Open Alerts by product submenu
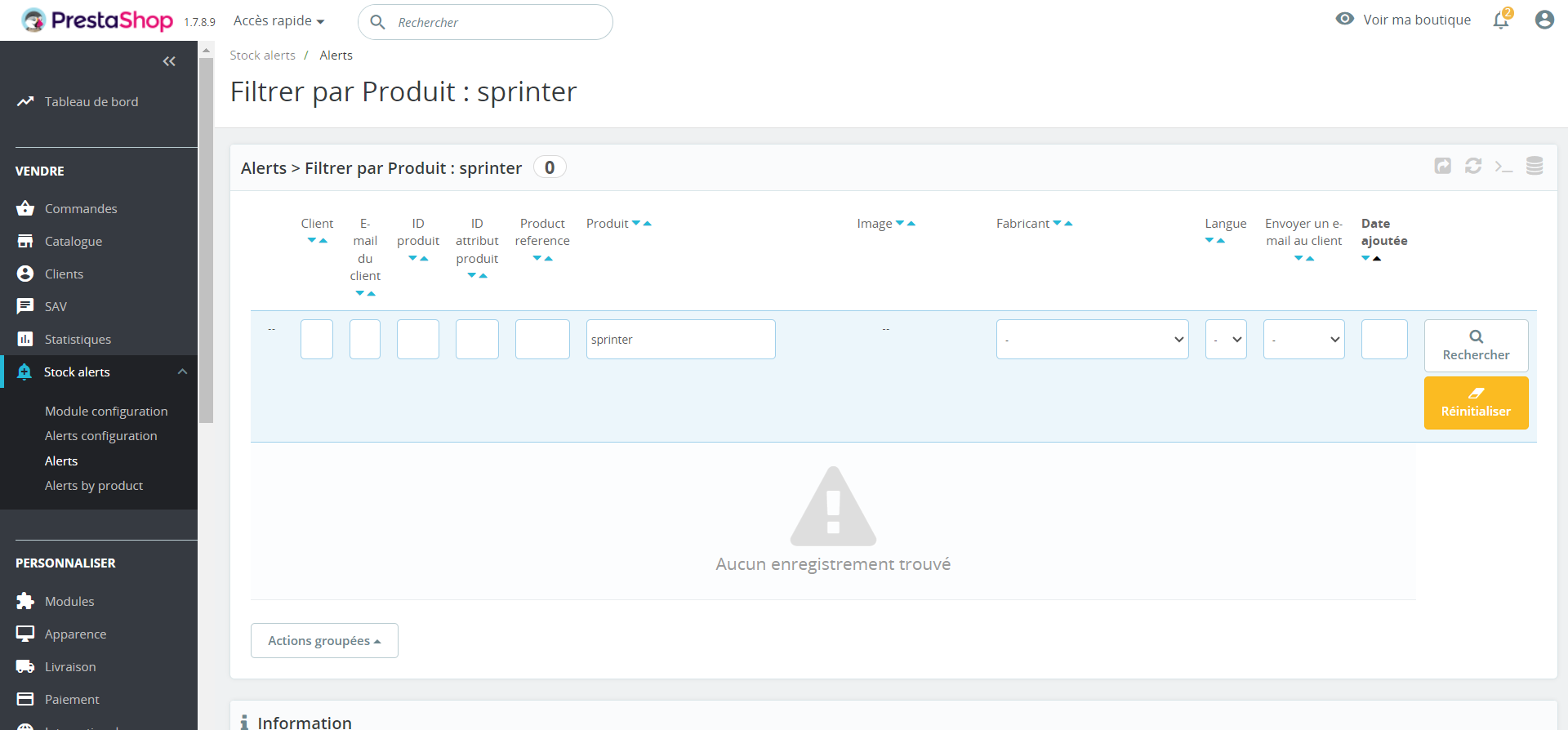The height and width of the screenshot is (730, 1568). point(94,486)
